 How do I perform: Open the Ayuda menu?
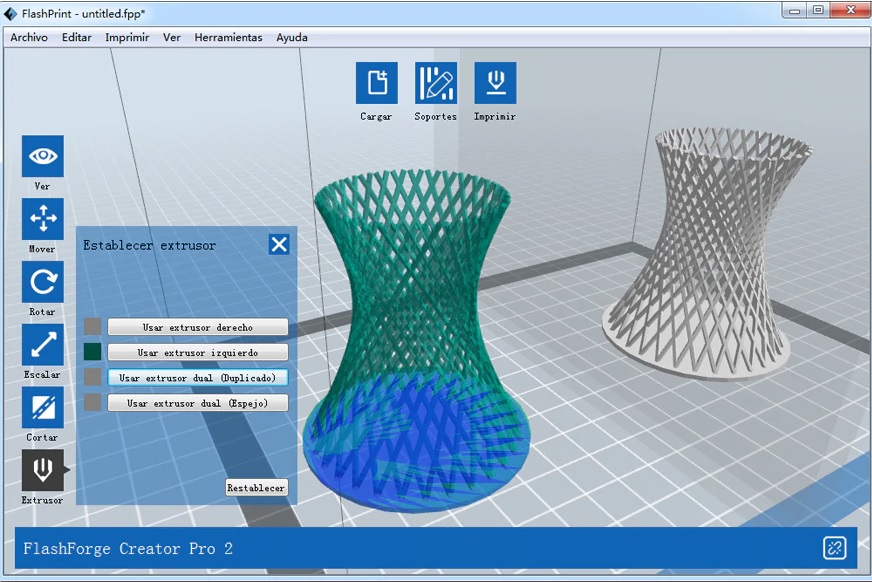tap(292, 37)
